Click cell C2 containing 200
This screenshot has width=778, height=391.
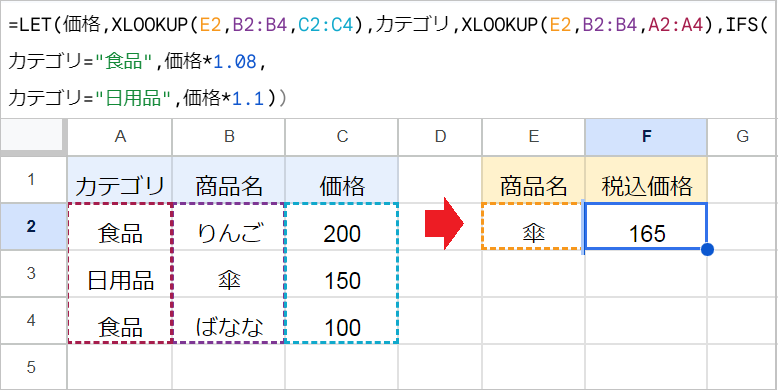click(x=341, y=226)
